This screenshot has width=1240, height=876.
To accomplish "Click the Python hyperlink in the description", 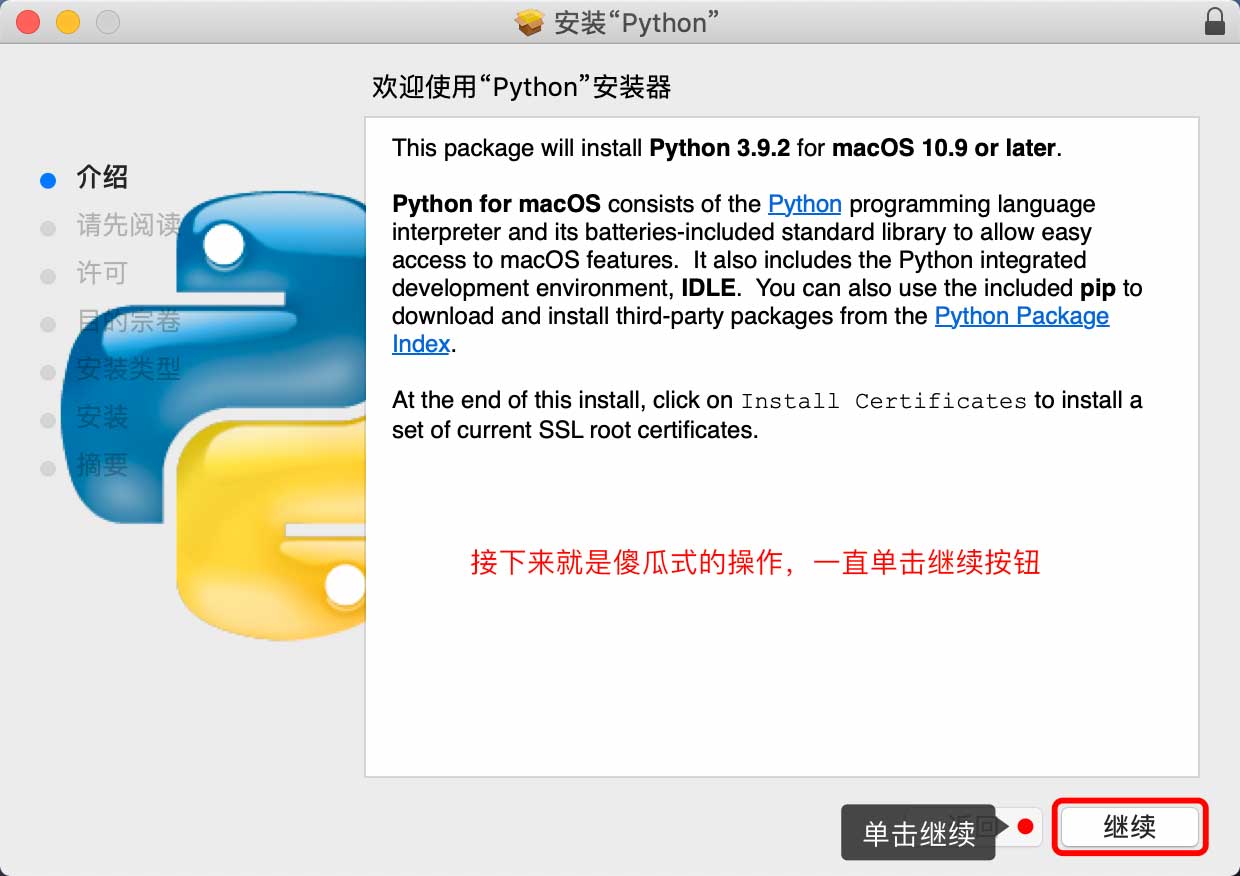I will click(x=804, y=203).
